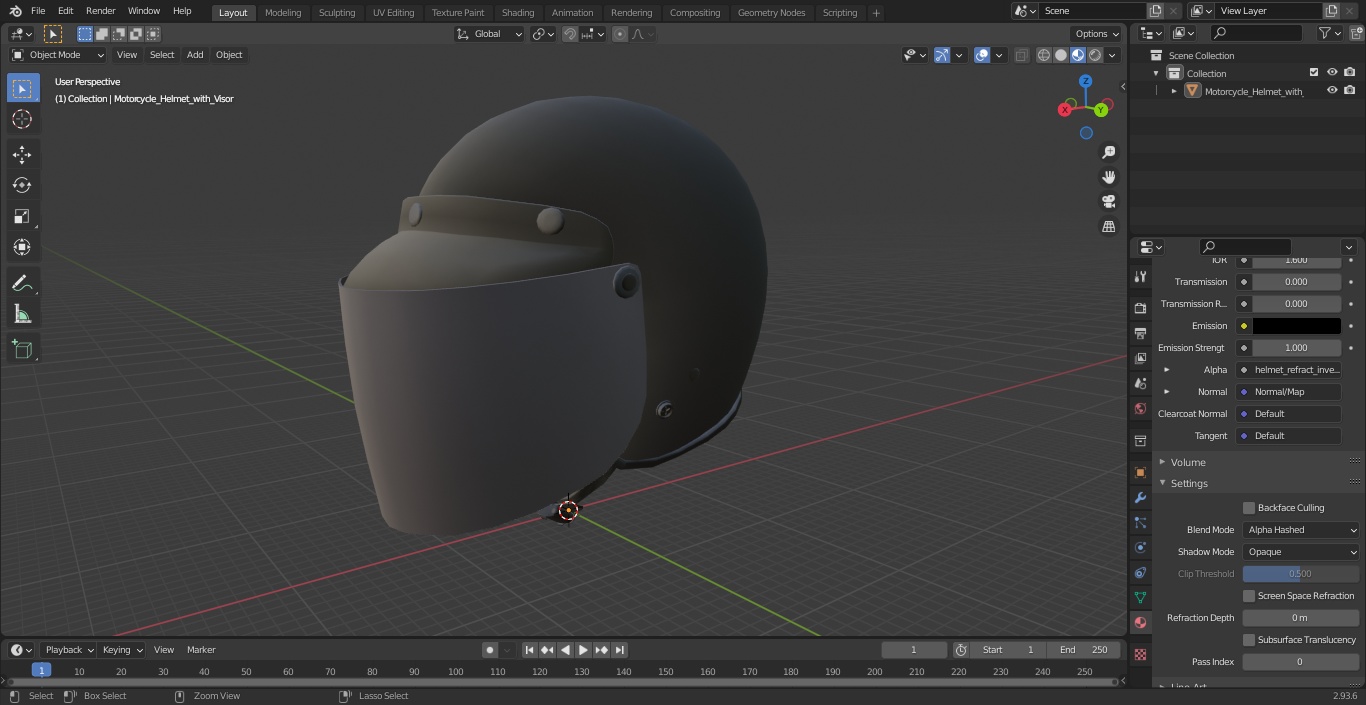Activate the Move tool
The height and width of the screenshot is (705, 1366).
tap(22, 154)
